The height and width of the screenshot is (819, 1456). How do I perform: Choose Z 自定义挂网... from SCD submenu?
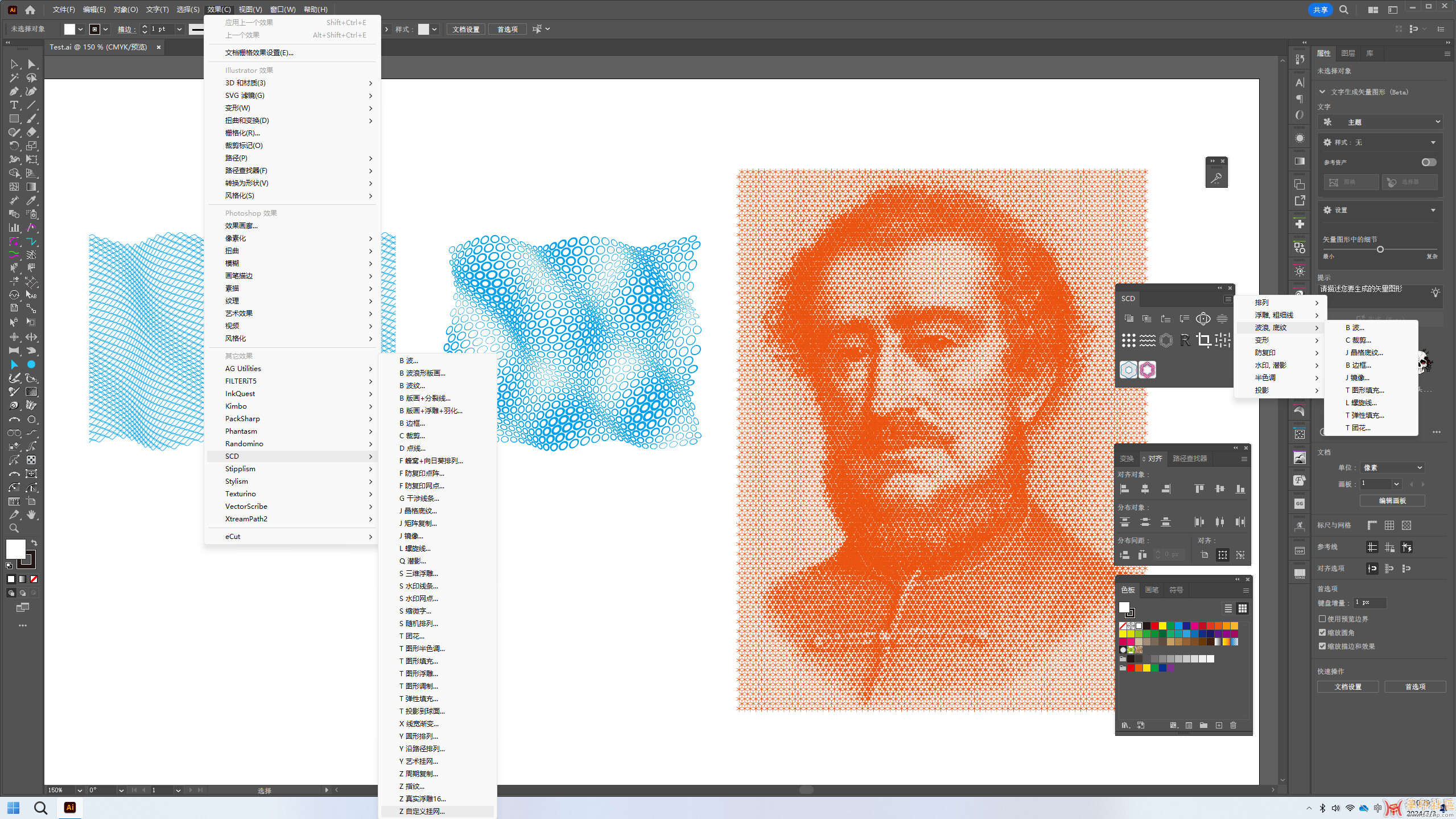coord(437,811)
